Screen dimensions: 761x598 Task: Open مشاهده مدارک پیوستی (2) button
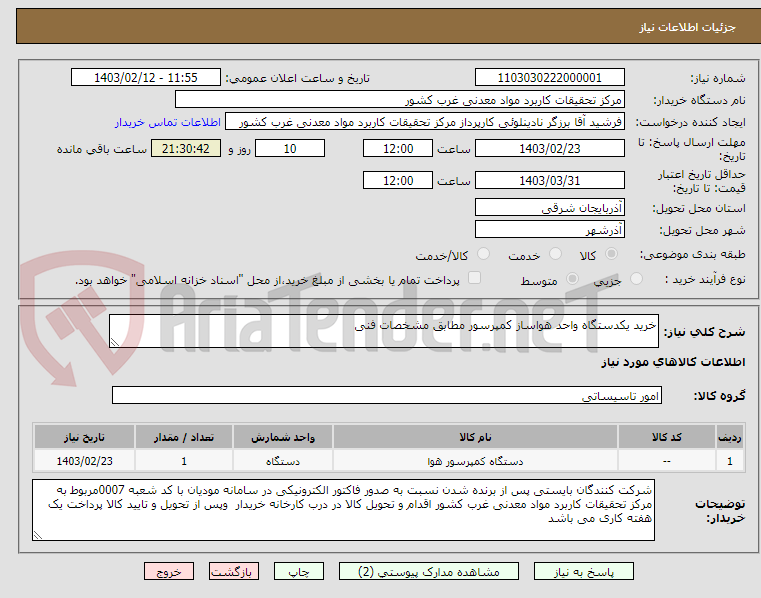(x=429, y=571)
